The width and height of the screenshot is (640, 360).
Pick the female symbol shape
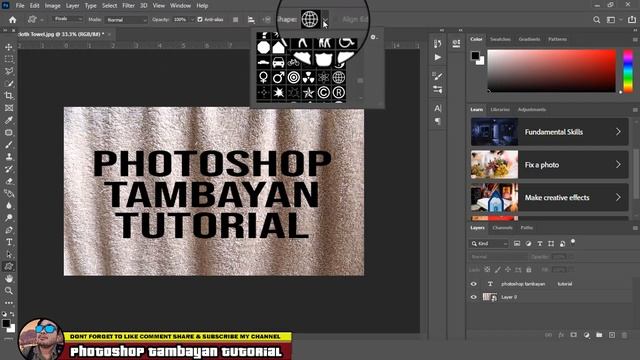pyautogui.click(x=263, y=78)
